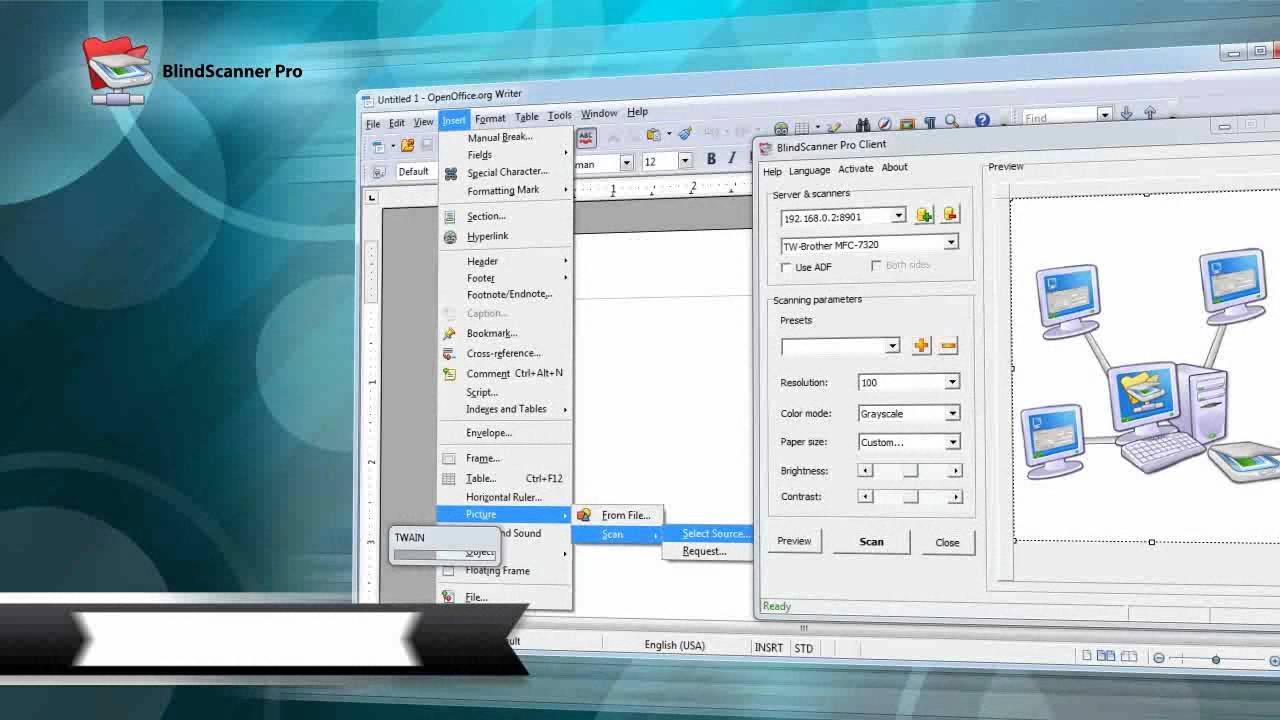Click the Zoom magnifier icon in Writer toolbar
This screenshot has height=720, width=1280.
[x=952, y=121]
